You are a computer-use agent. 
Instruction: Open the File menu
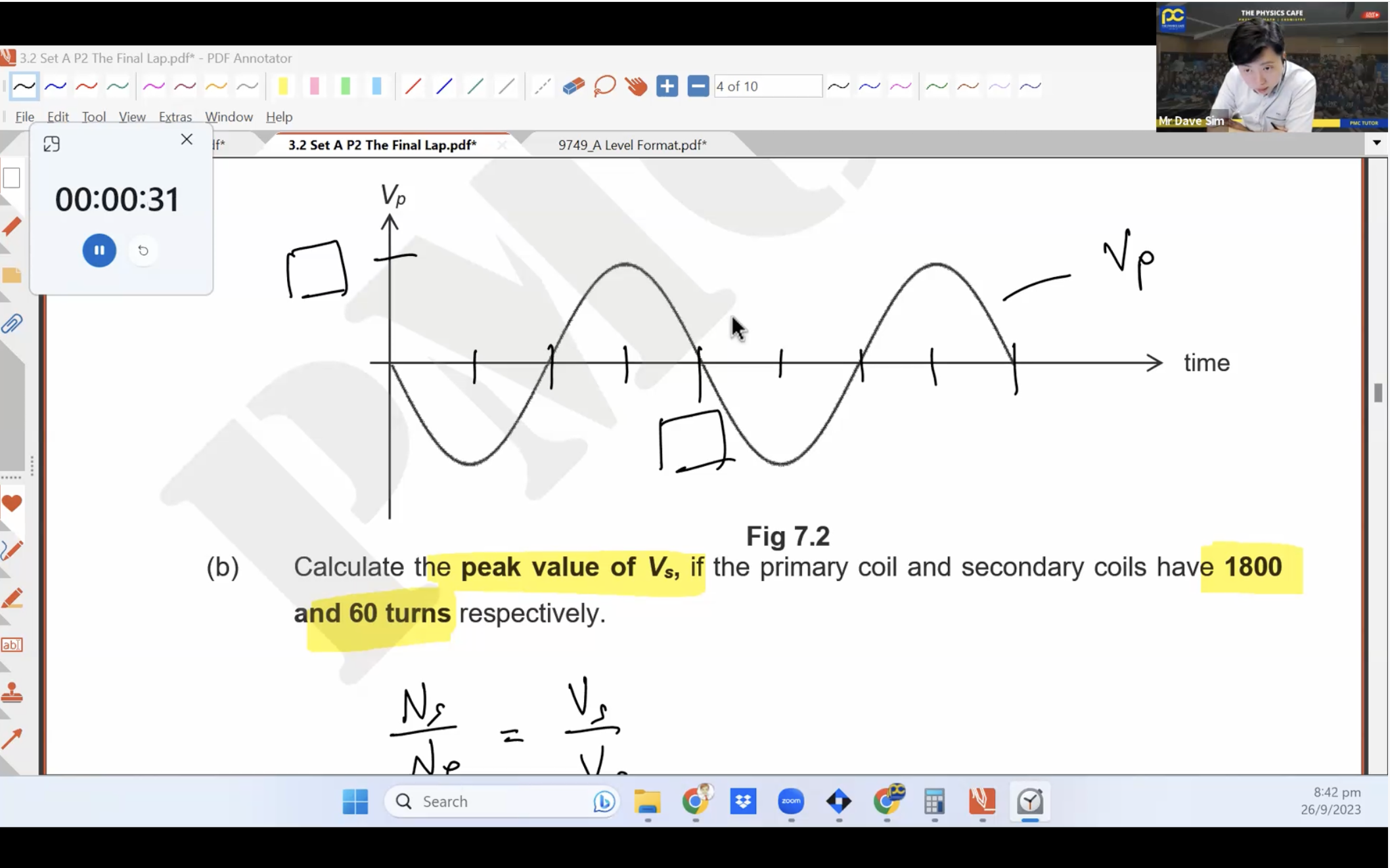click(24, 117)
